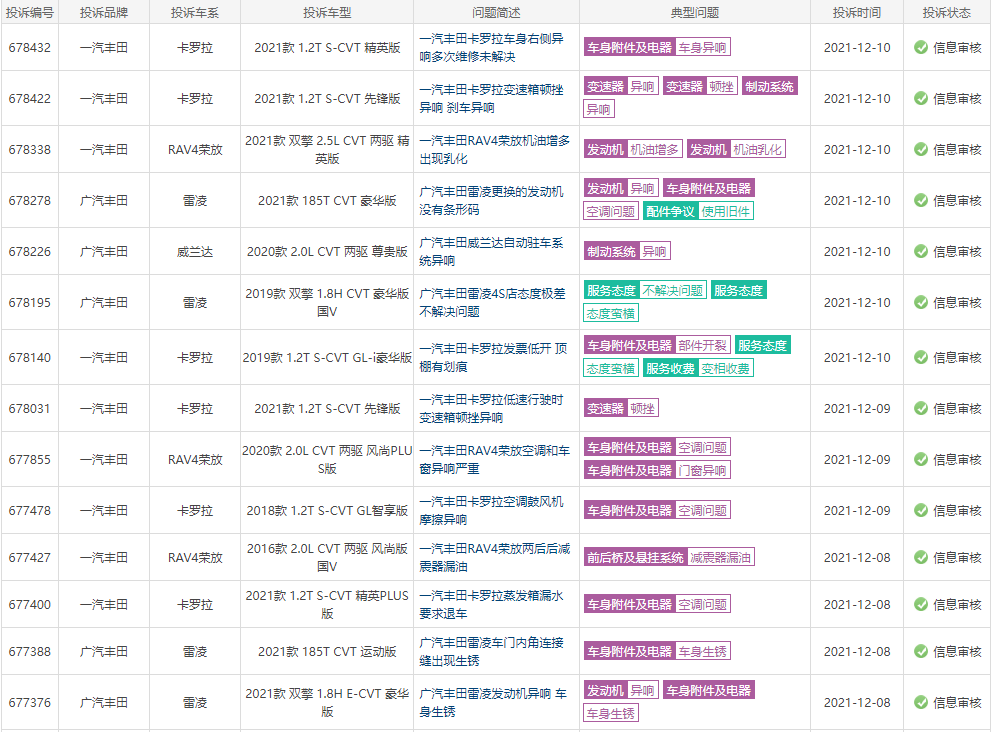Open complaint summary 广汽丰田雷凌4S店态度极差不解决问题
This screenshot has height=732, width=994.
click(x=493, y=302)
